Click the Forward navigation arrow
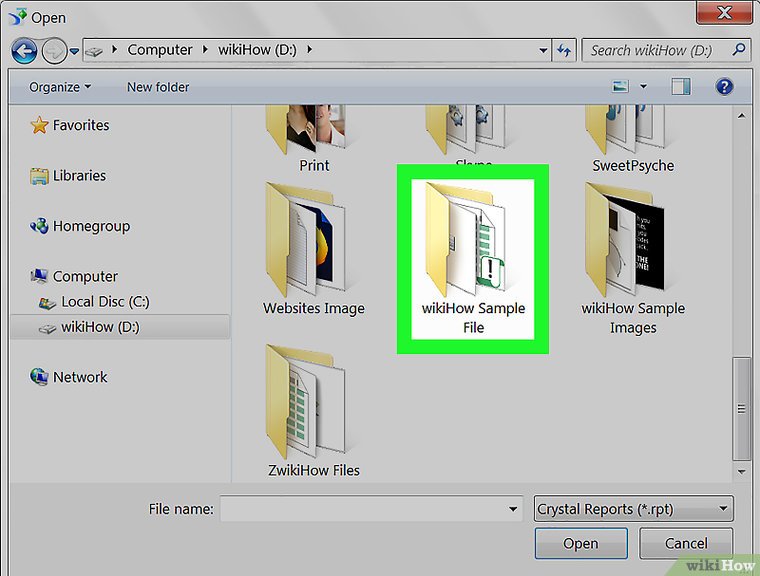Image resolution: width=760 pixels, height=576 pixels. coord(54,50)
